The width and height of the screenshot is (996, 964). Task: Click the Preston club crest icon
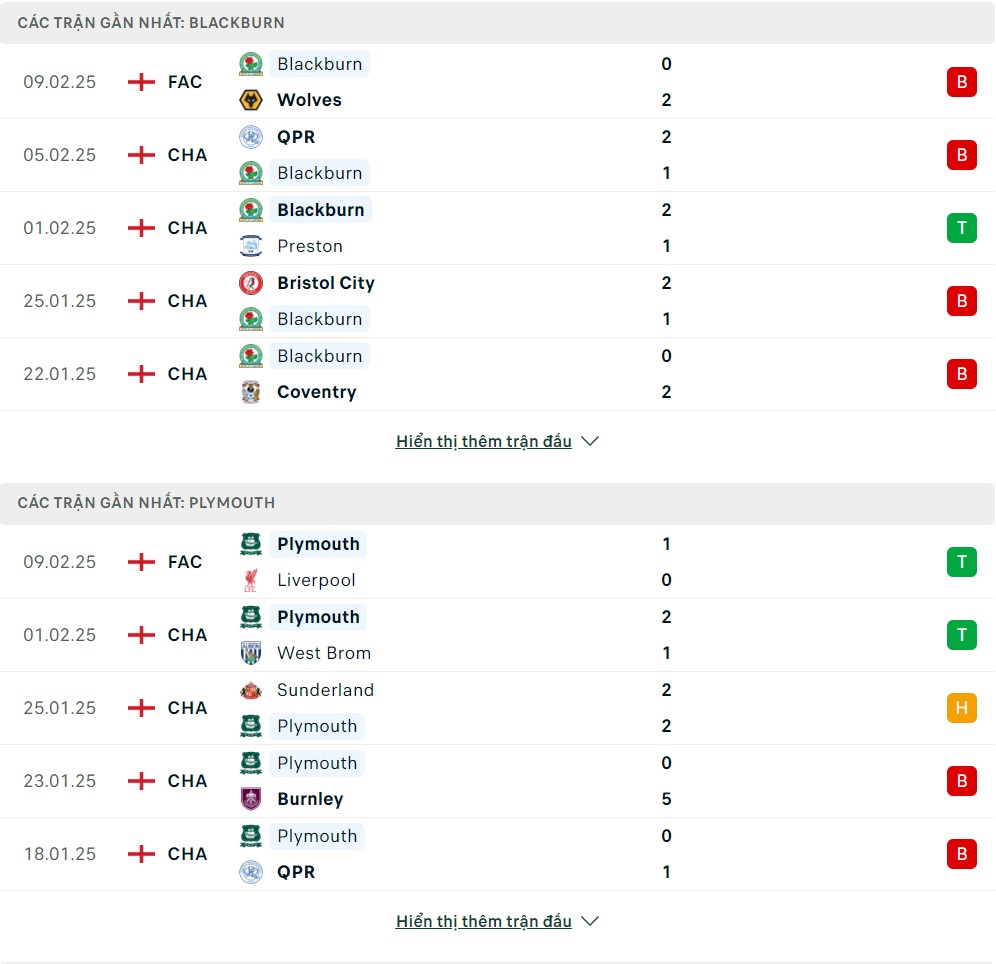click(251, 246)
